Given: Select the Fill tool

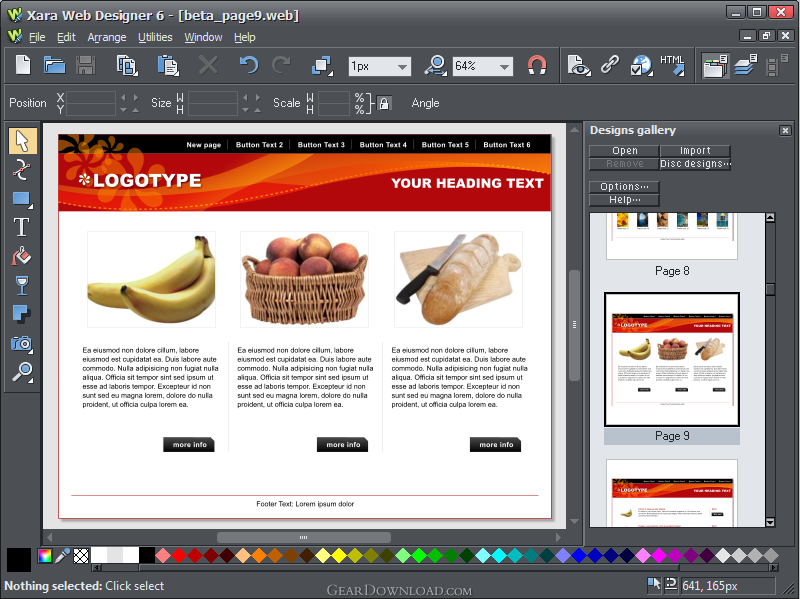Looking at the screenshot, I should [21, 256].
